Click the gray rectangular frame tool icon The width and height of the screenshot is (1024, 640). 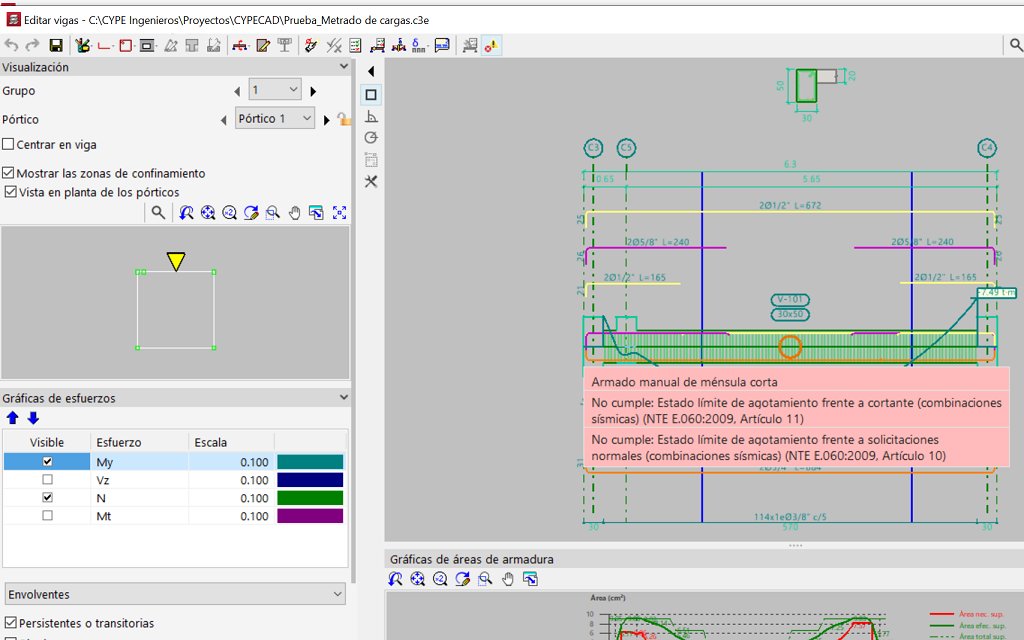[148, 45]
